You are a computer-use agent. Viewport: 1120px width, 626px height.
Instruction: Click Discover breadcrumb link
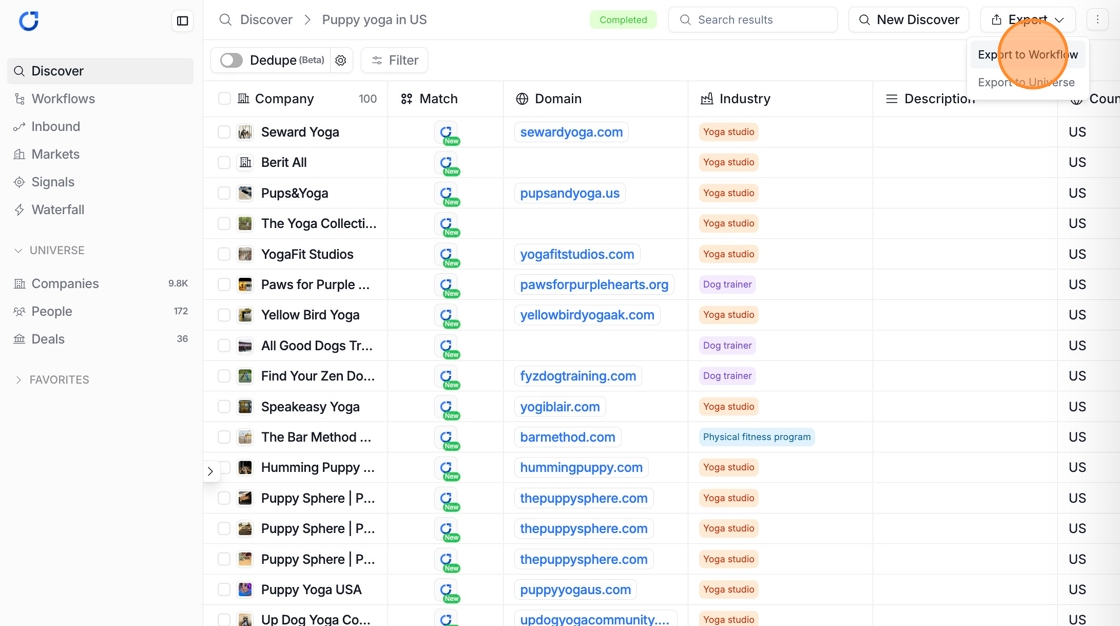pos(266,20)
